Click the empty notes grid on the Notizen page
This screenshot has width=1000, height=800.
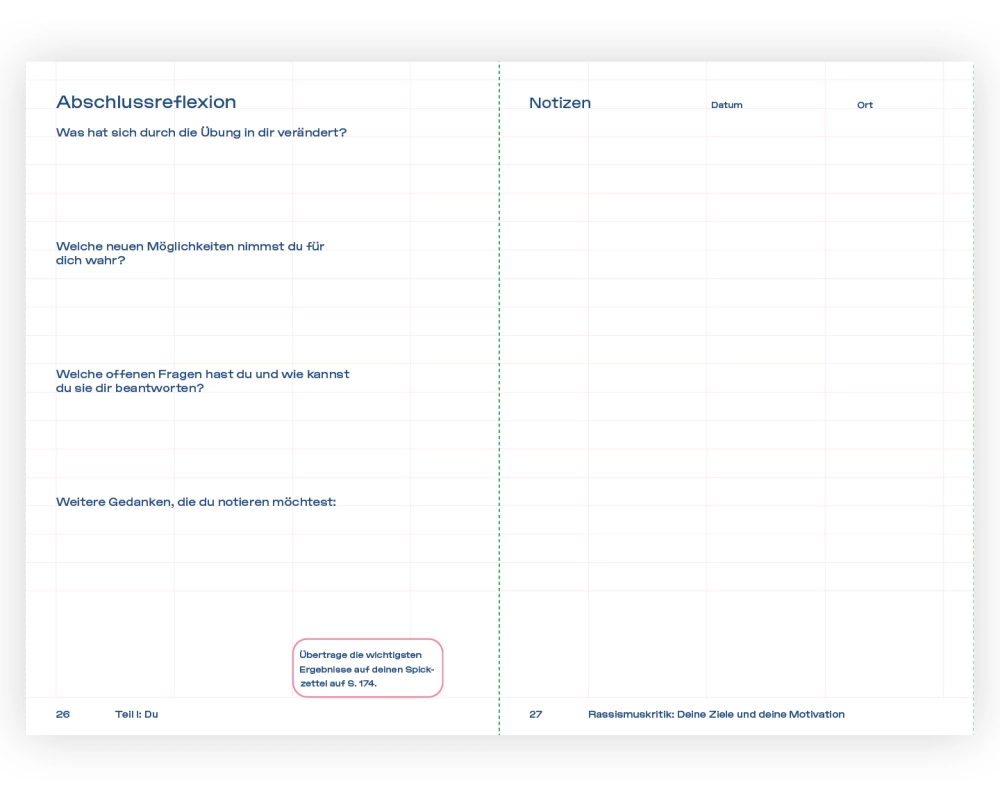tap(735, 400)
